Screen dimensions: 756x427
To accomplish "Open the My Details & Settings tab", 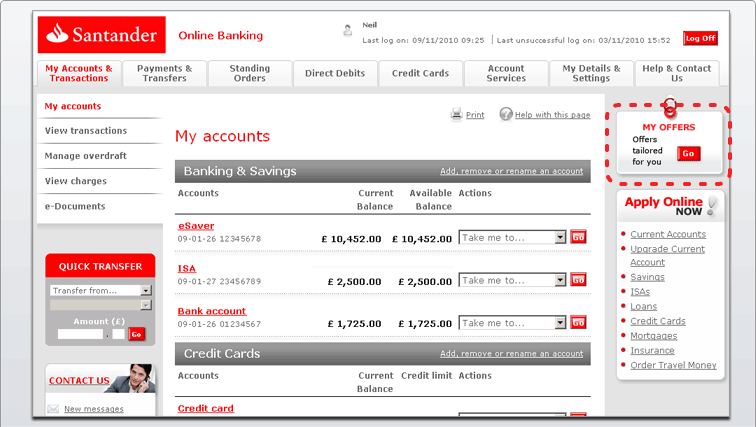I will tap(591, 73).
